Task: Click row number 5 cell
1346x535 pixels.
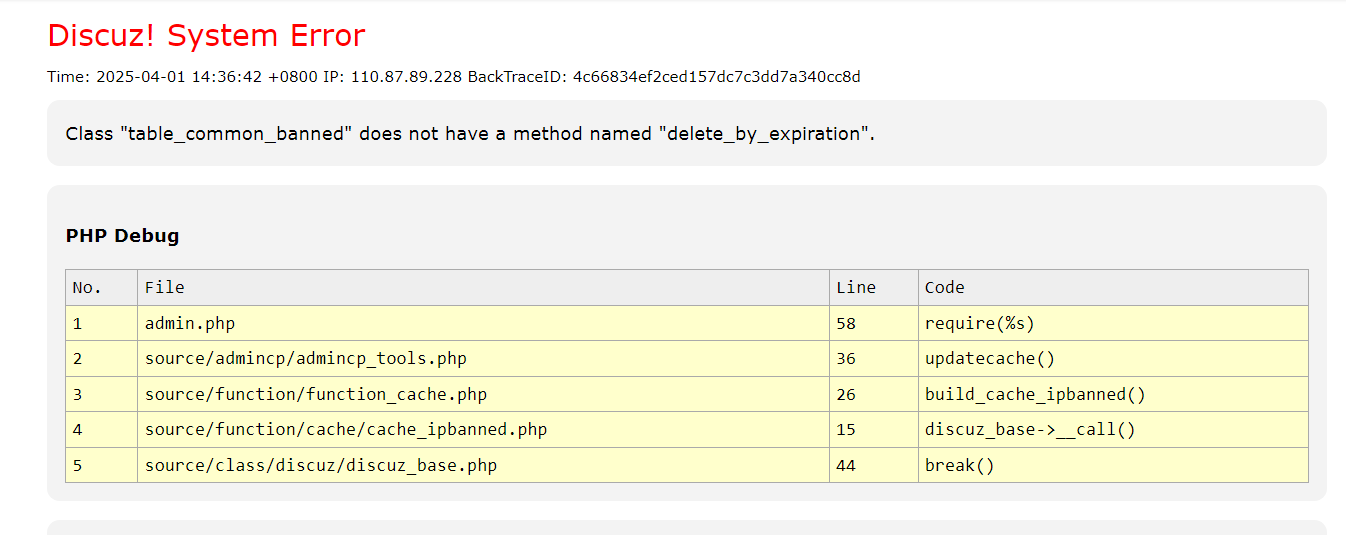Action: tap(102, 465)
